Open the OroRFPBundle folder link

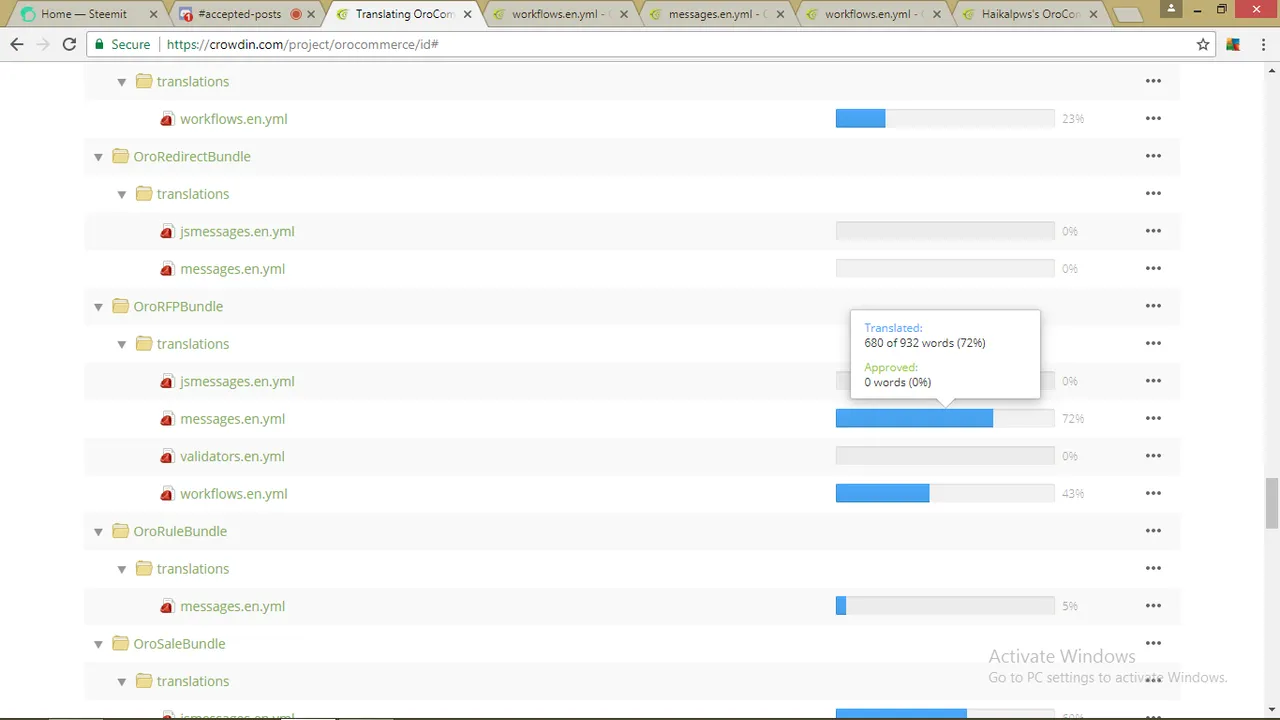tap(178, 306)
